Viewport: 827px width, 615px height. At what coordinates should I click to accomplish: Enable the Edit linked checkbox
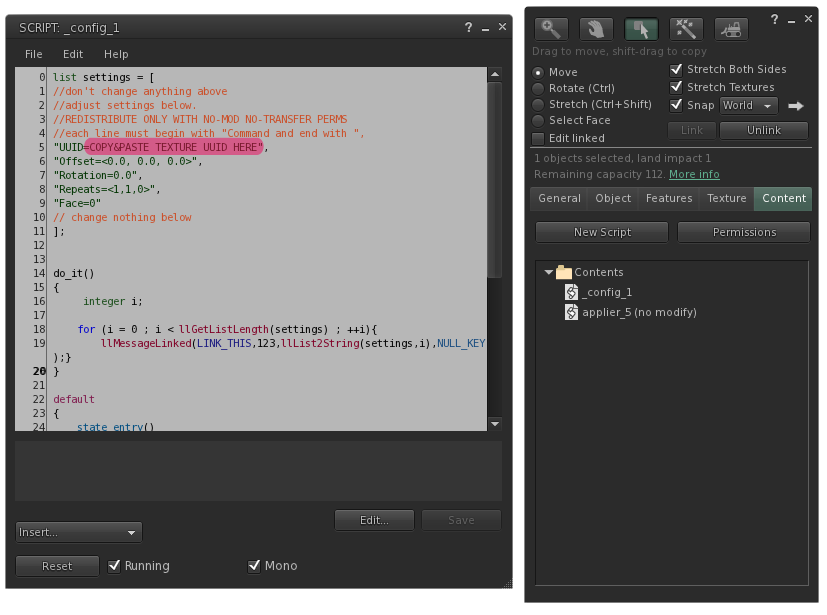(539, 138)
